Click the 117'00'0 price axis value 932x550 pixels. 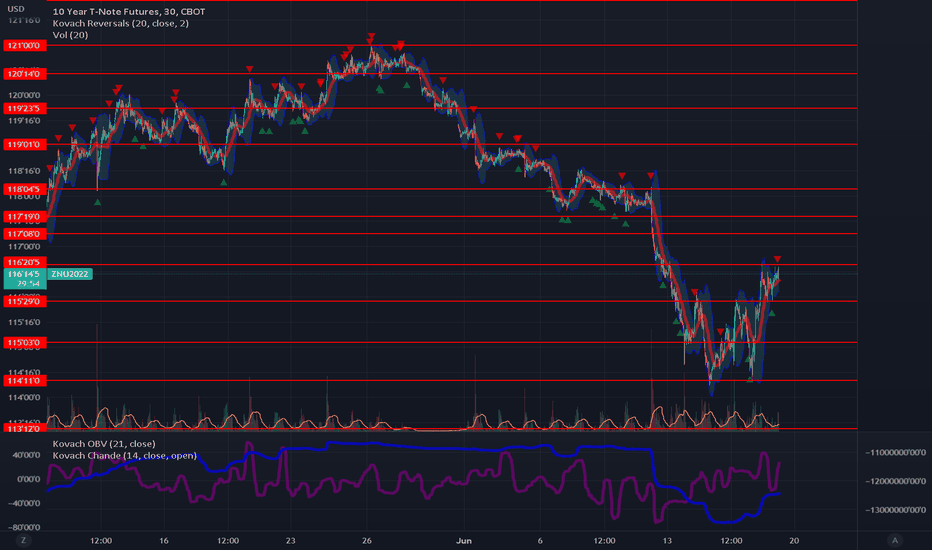(24, 247)
